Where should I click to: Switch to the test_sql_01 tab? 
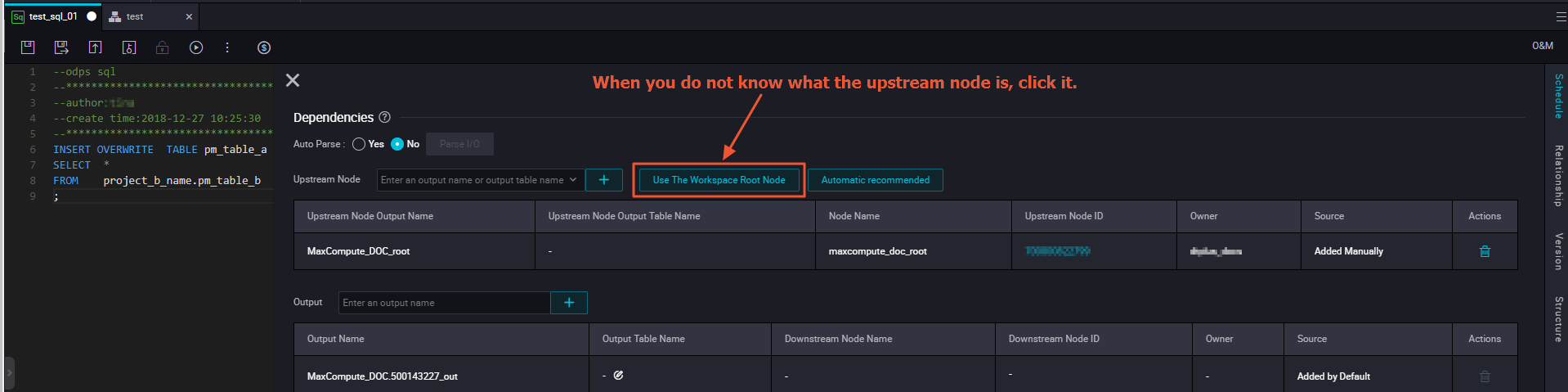coord(53,16)
